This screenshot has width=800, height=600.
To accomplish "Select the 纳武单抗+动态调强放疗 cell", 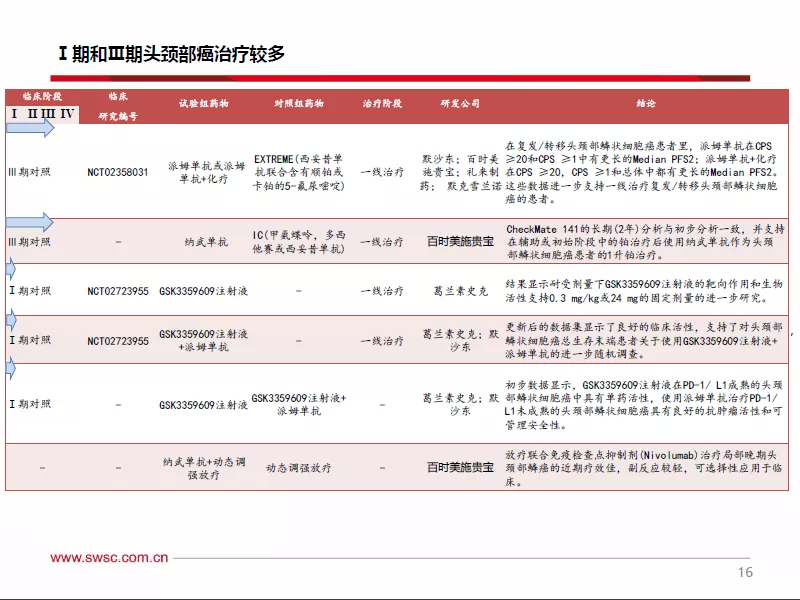I will [x=204, y=468].
